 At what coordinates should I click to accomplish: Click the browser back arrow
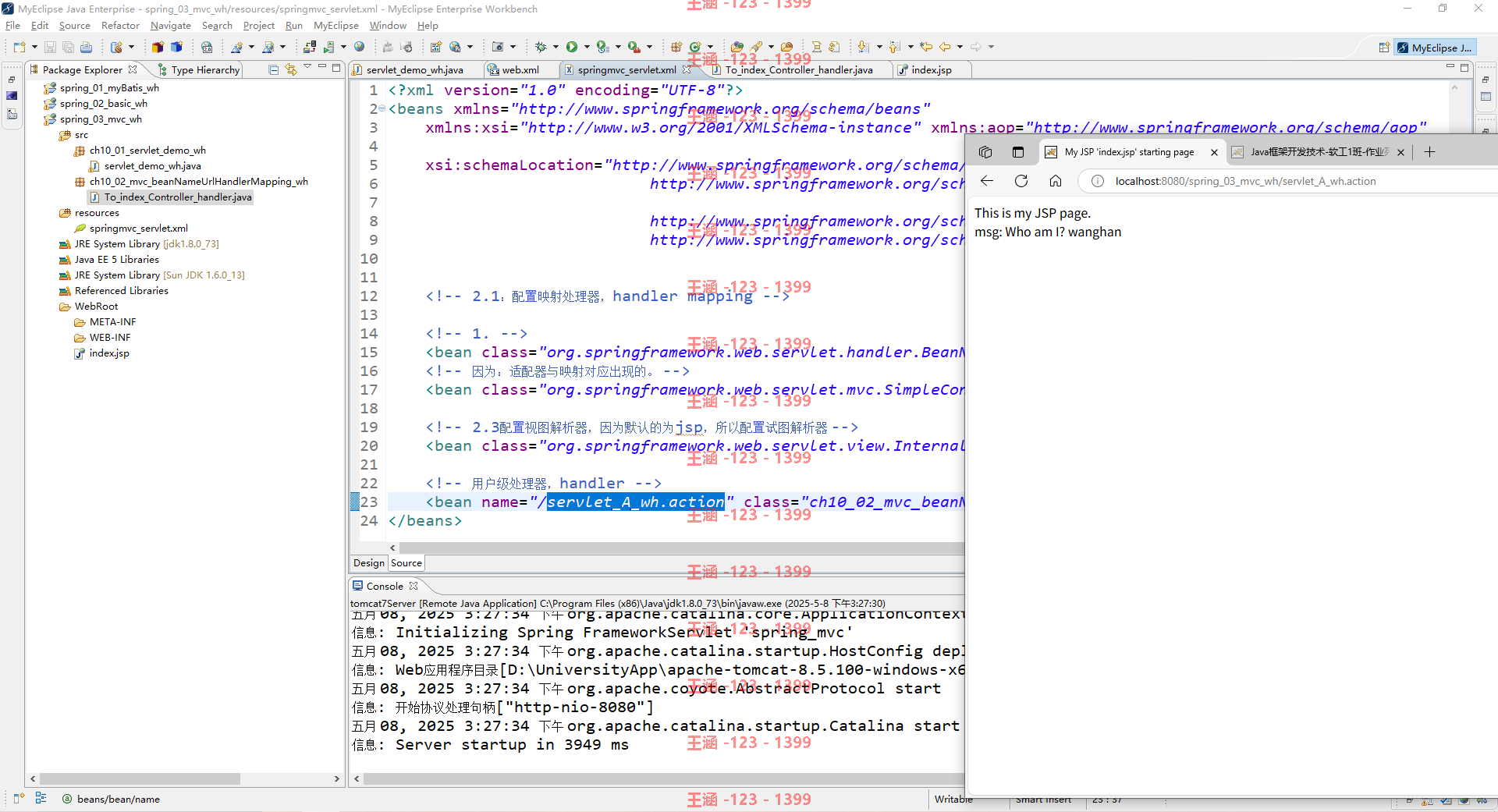987,181
